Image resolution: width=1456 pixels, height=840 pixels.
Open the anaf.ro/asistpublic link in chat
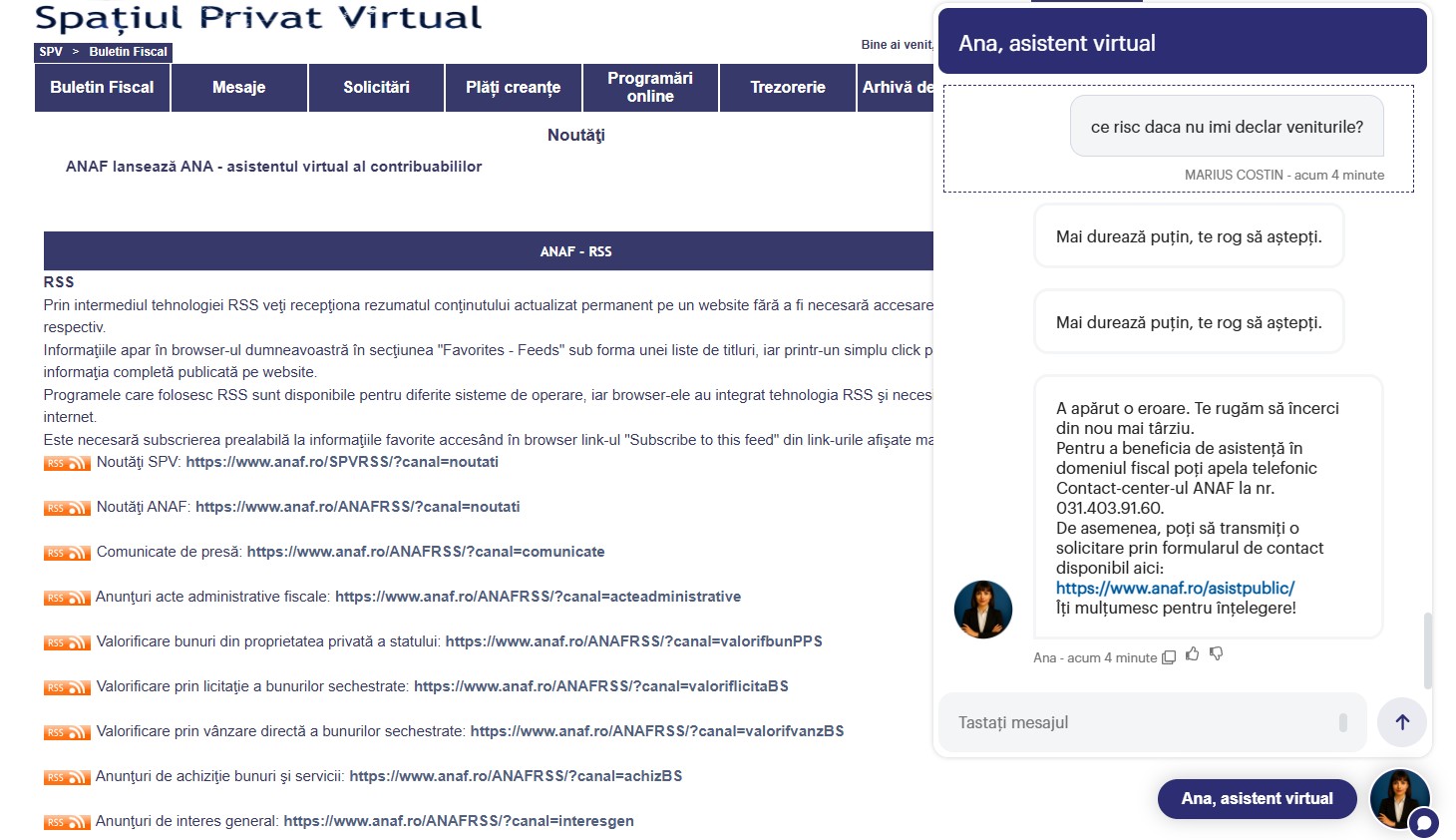tap(1175, 589)
